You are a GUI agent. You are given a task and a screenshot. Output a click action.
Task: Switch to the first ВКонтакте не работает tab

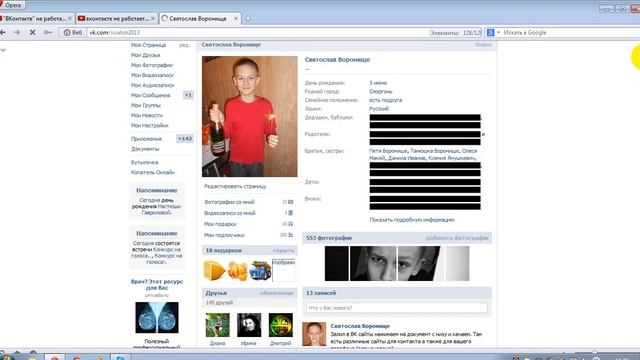coord(36,19)
